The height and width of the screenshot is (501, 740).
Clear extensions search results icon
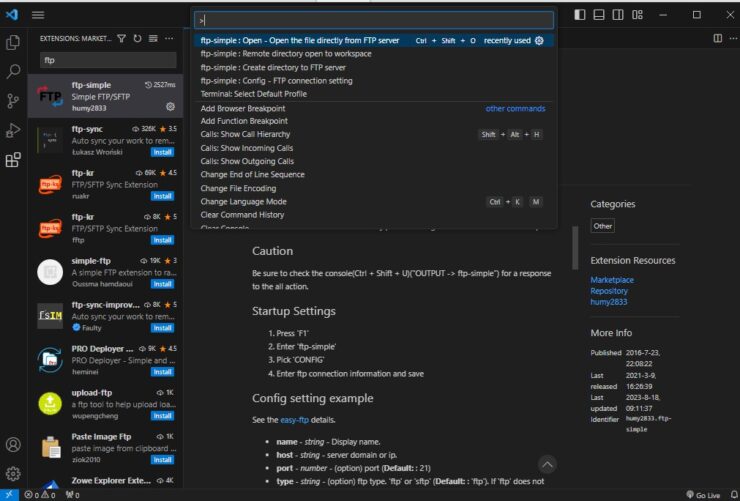(x=153, y=38)
